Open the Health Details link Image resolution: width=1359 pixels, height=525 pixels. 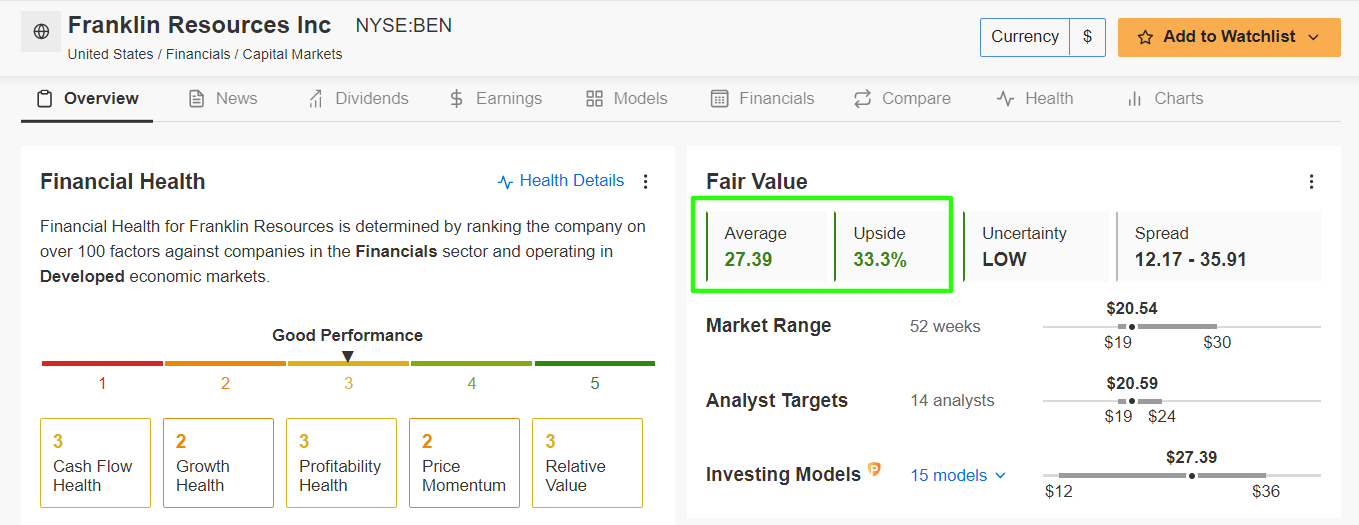pos(571,181)
